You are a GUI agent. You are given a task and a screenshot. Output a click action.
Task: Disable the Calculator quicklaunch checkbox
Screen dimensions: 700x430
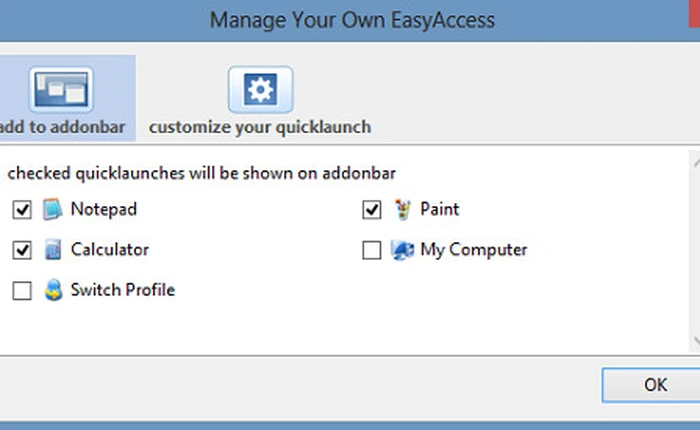(22, 250)
